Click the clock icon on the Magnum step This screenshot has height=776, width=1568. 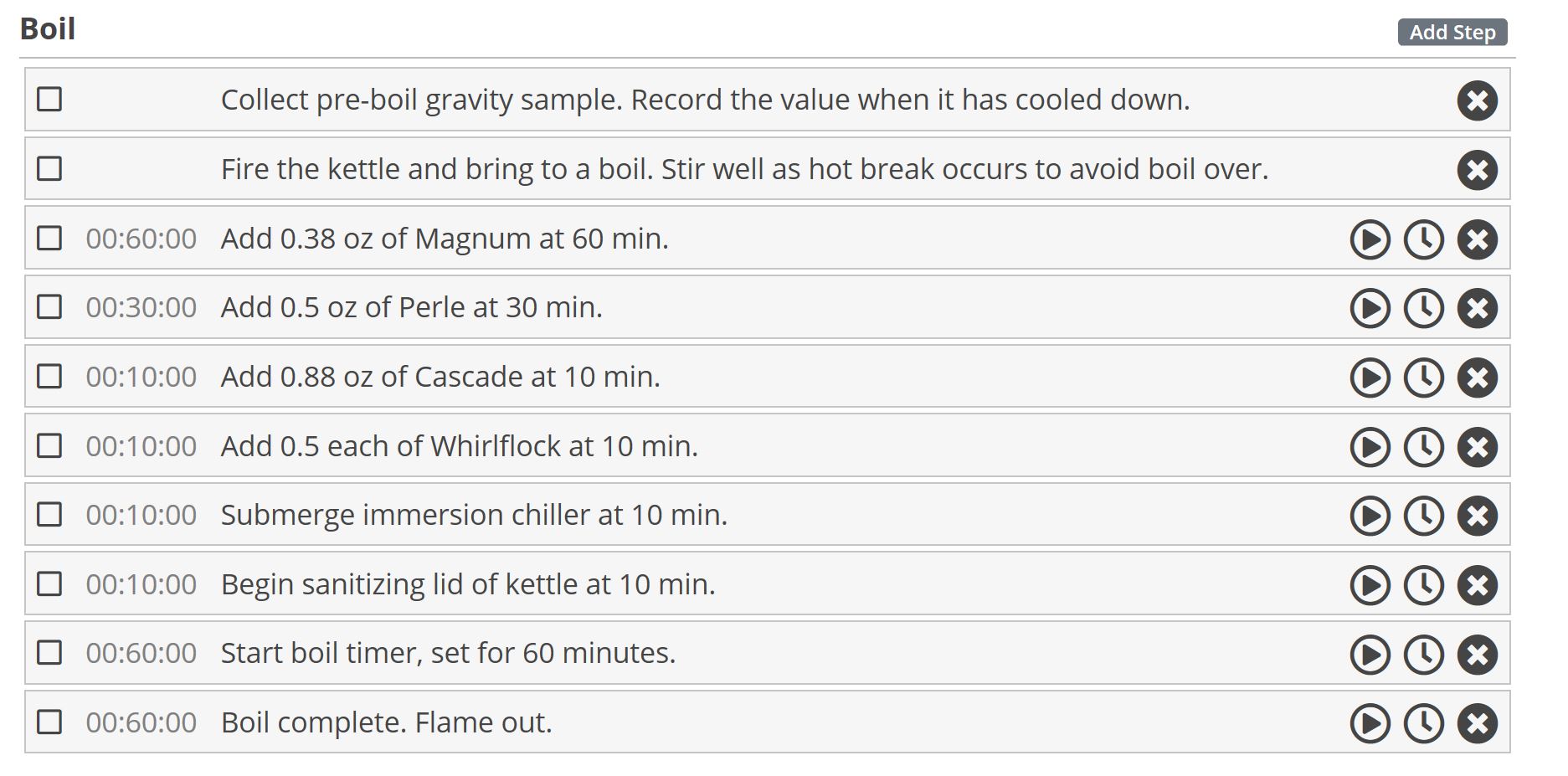(x=1423, y=239)
